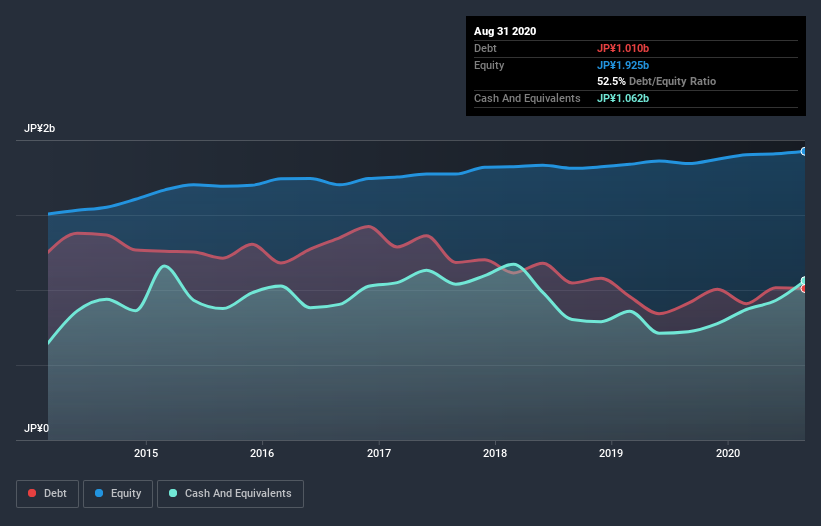Click the red Debt endpoint marker
The image size is (821, 526).
pos(804,288)
